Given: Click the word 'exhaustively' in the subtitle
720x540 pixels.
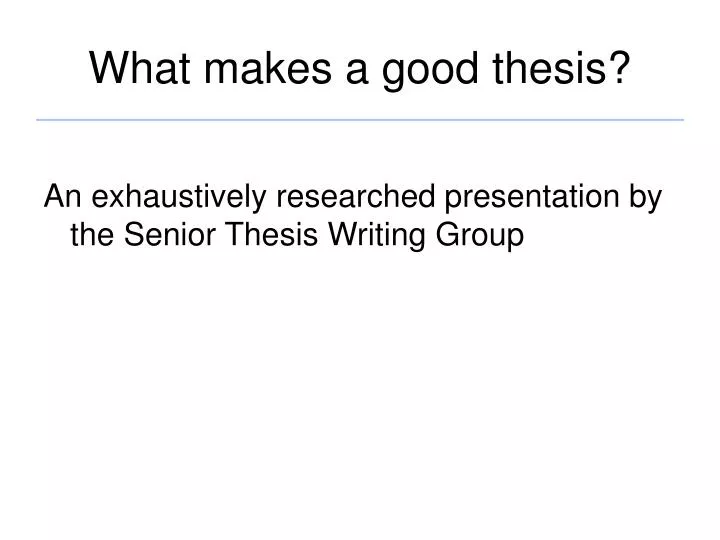Looking at the screenshot, I should tap(179, 198).
